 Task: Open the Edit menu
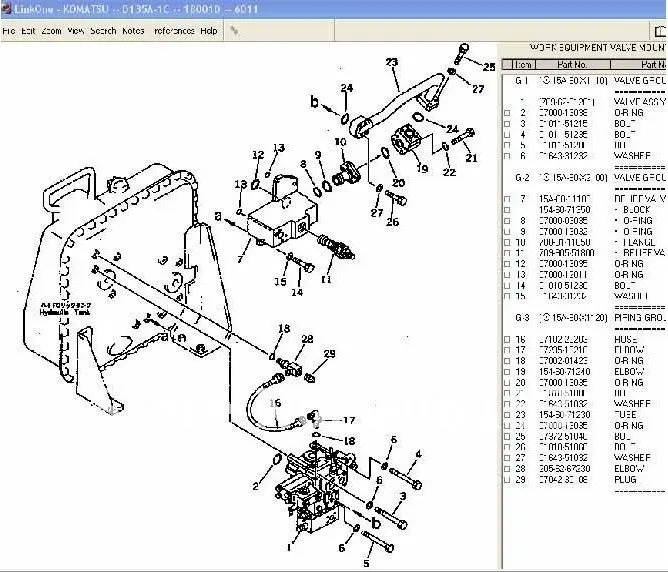(x=28, y=31)
